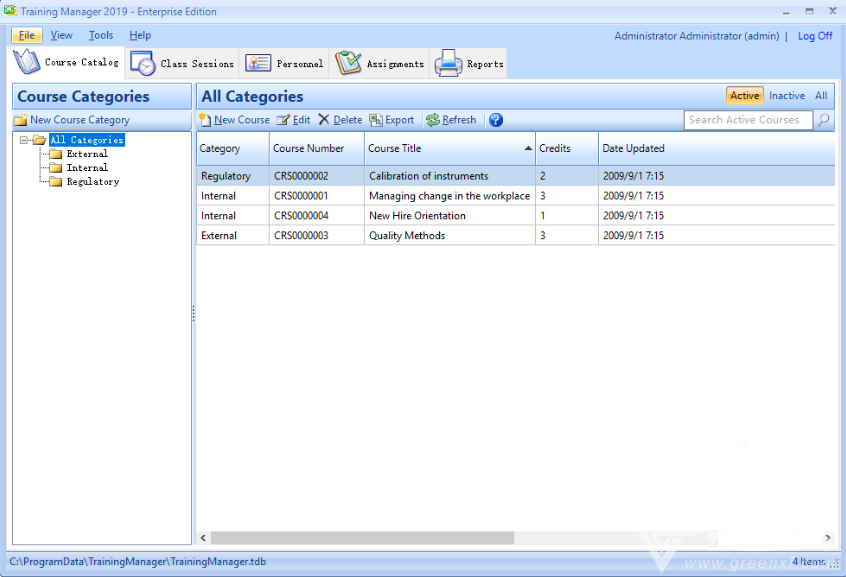846x577 pixels.
Task: Switch to the Class Sessions tab
Action: coord(185,63)
